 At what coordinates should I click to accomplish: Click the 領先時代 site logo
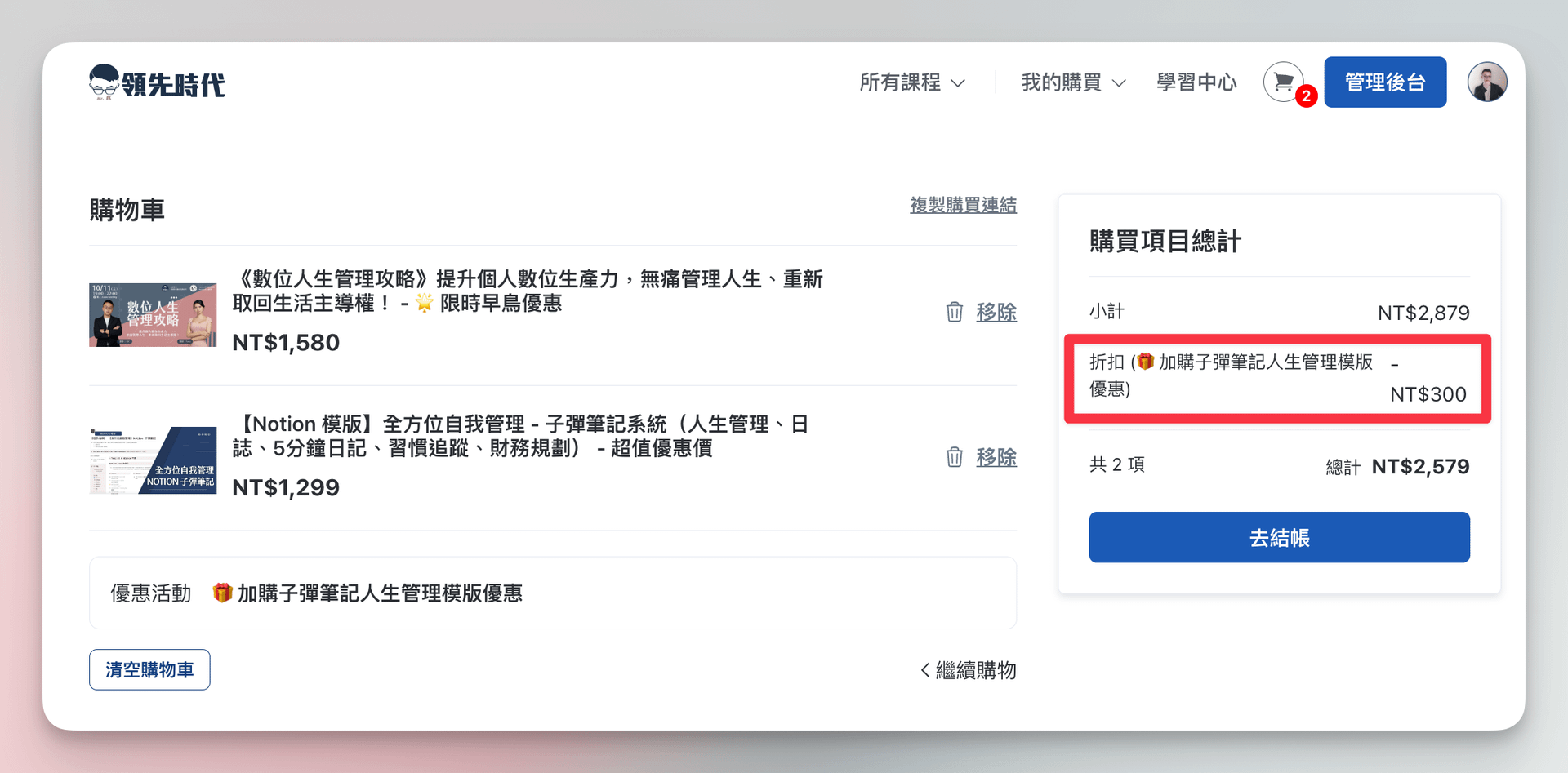[x=157, y=82]
